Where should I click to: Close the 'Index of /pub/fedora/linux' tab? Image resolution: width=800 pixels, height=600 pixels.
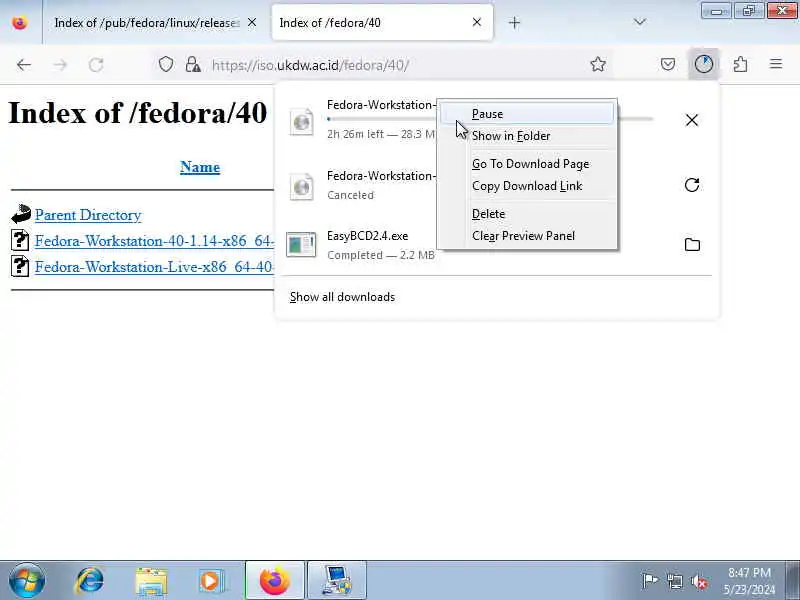[252, 22]
